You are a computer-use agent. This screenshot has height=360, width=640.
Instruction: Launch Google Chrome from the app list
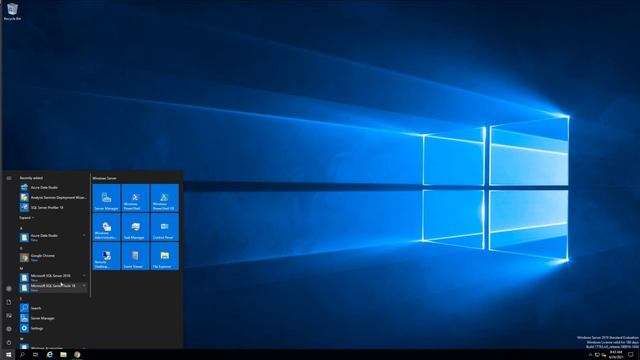tap(53, 257)
